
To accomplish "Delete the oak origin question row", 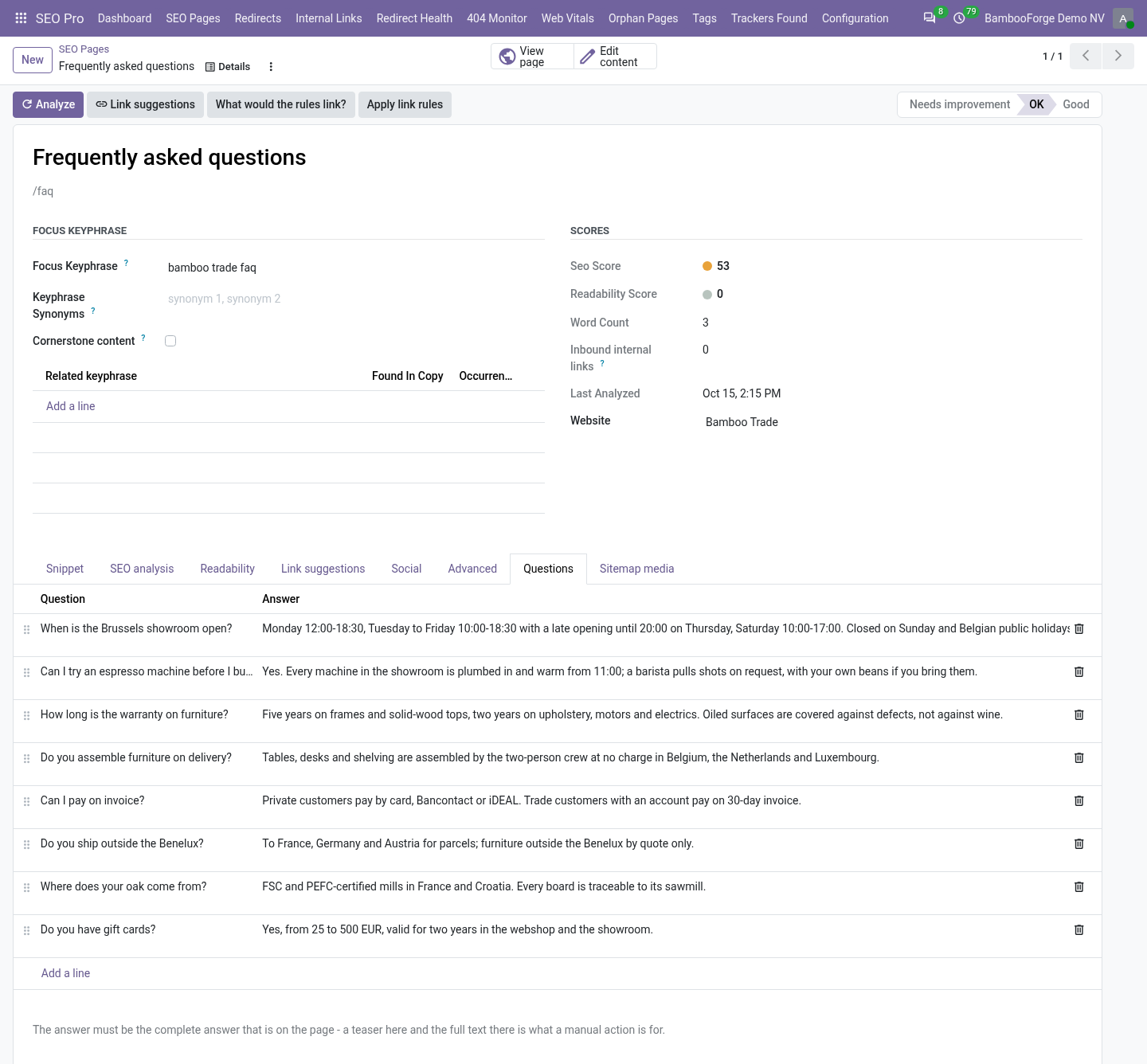I will [1079, 886].
